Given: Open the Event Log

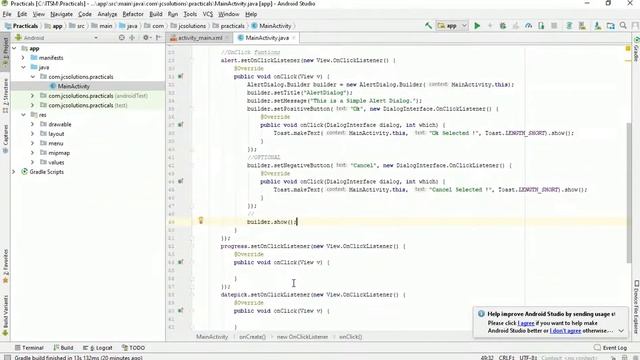Looking at the screenshot, I should [x=611, y=348].
